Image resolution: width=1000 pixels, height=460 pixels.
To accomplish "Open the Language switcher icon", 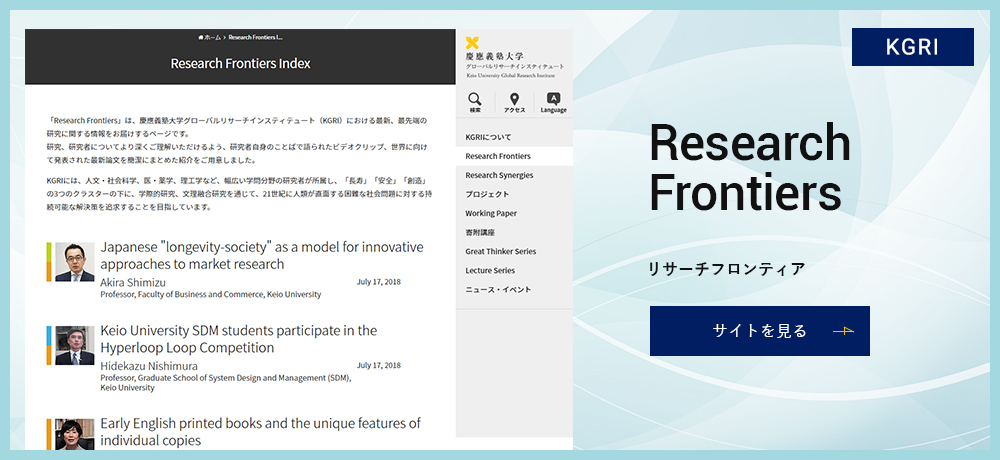I will 554,99.
